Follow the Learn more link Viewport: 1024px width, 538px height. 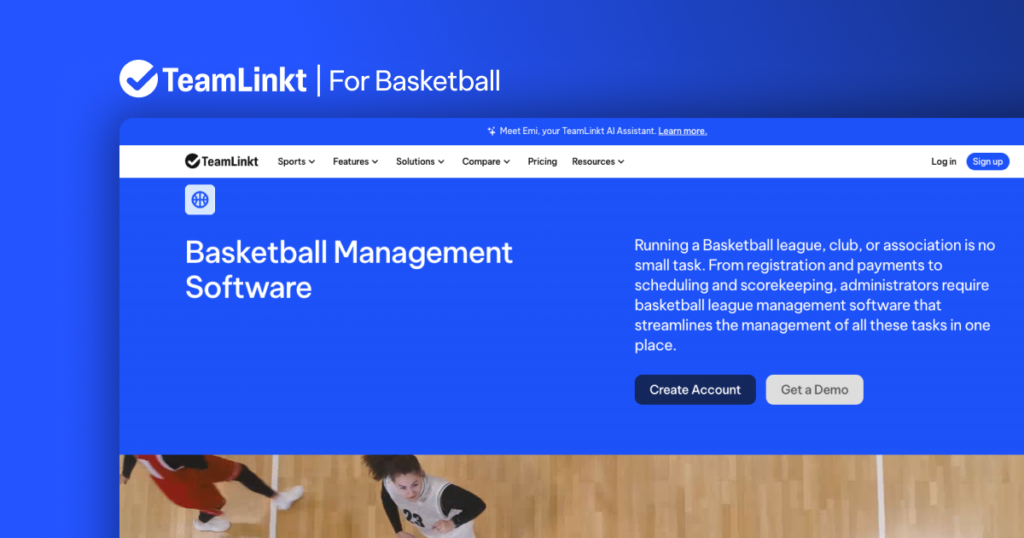682,131
